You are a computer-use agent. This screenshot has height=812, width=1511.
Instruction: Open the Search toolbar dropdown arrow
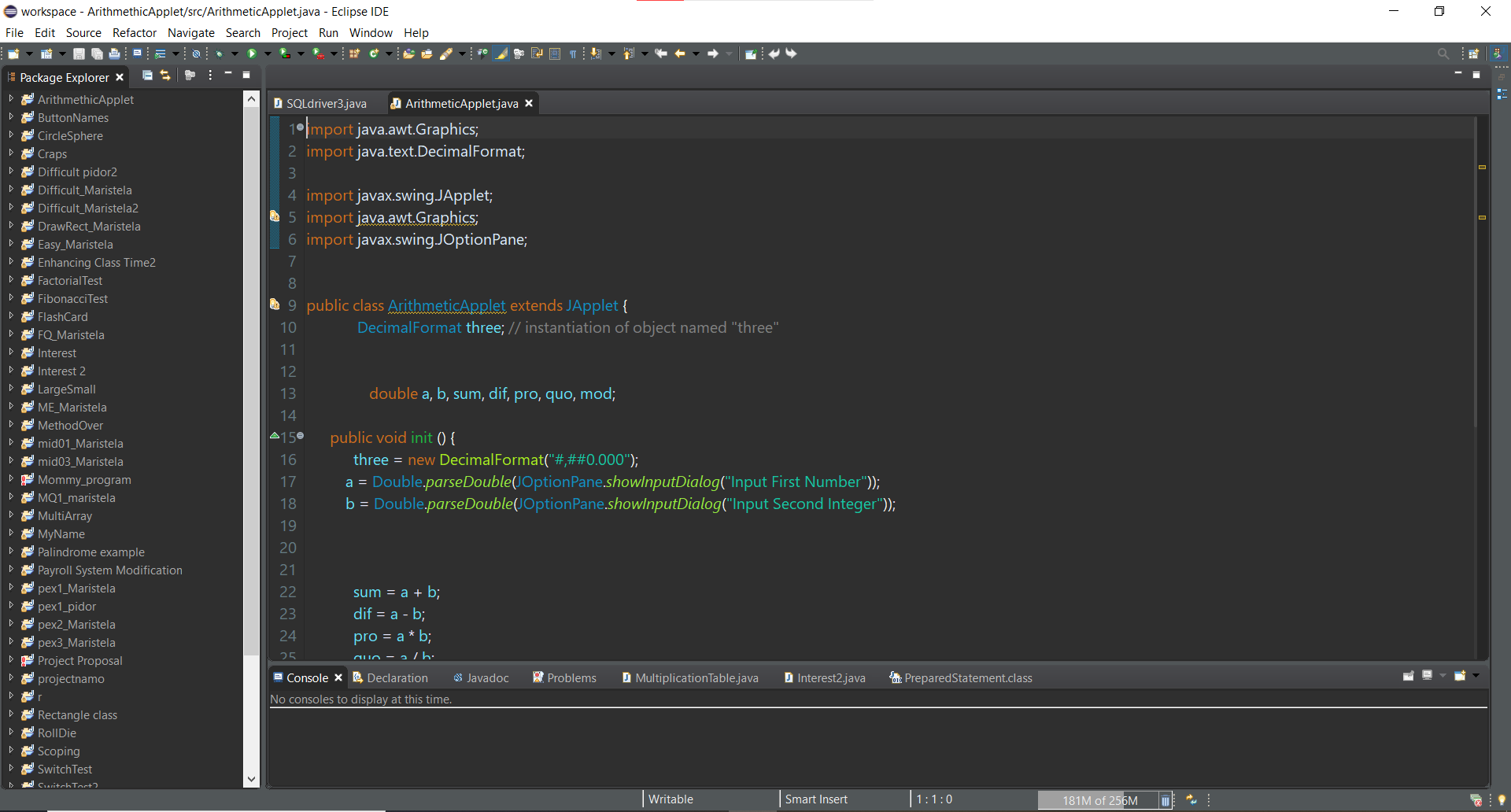click(x=462, y=54)
